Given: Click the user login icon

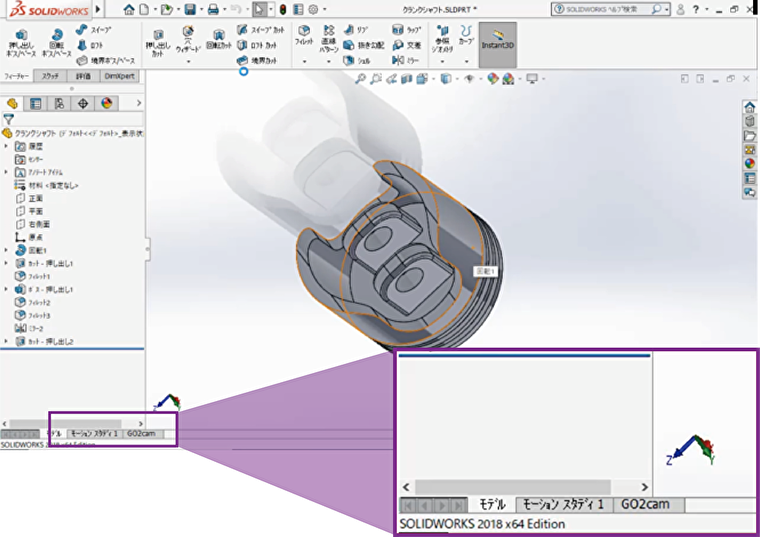Looking at the screenshot, I should pyautogui.click(x=681, y=9).
